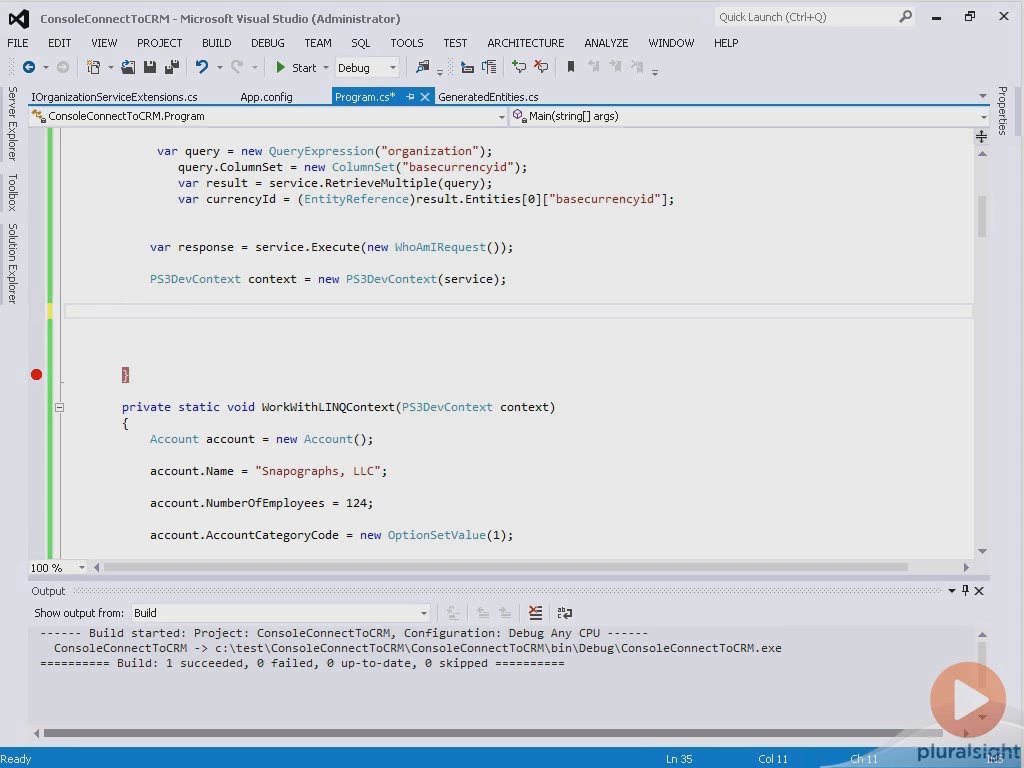Click the Navigate Backward arrow icon
1024x768 pixels.
28,67
